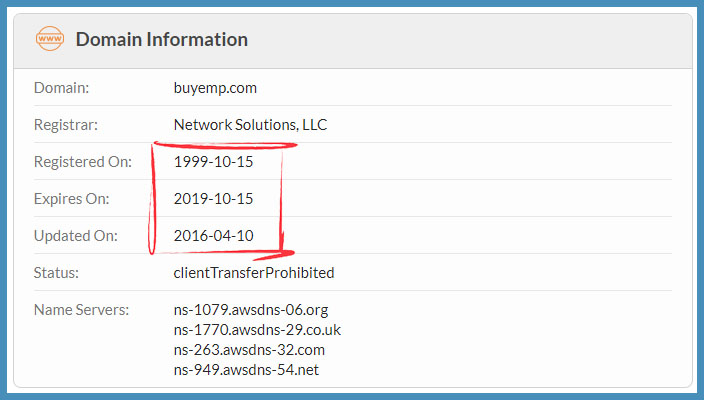Click the Name Servers: label

coord(81,310)
